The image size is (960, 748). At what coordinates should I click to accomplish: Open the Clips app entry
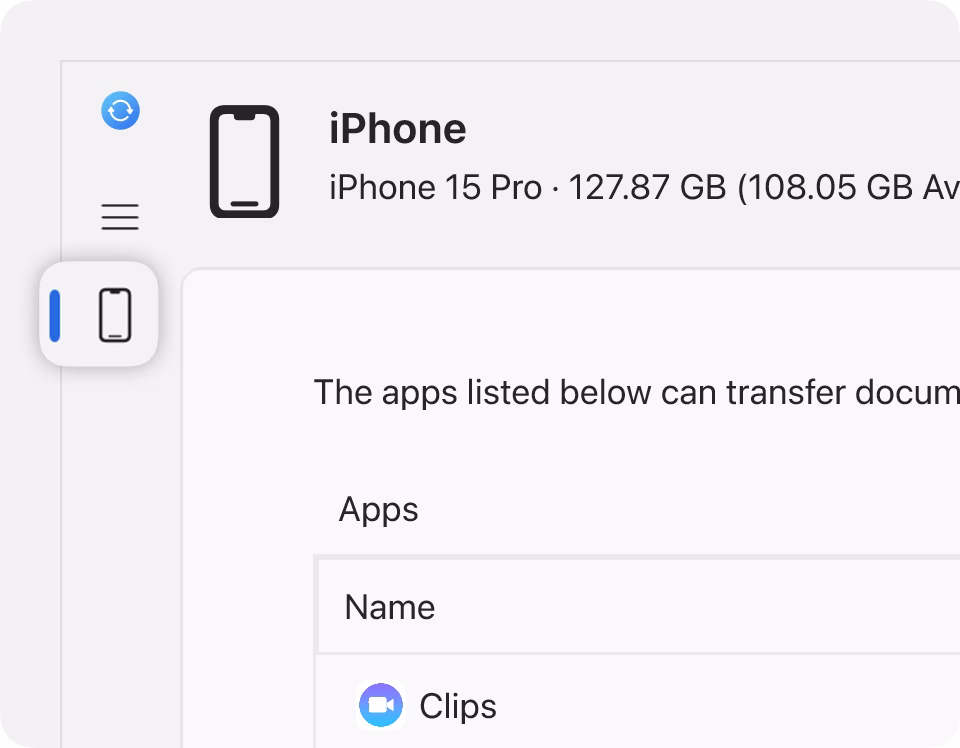pyautogui.click(x=456, y=705)
